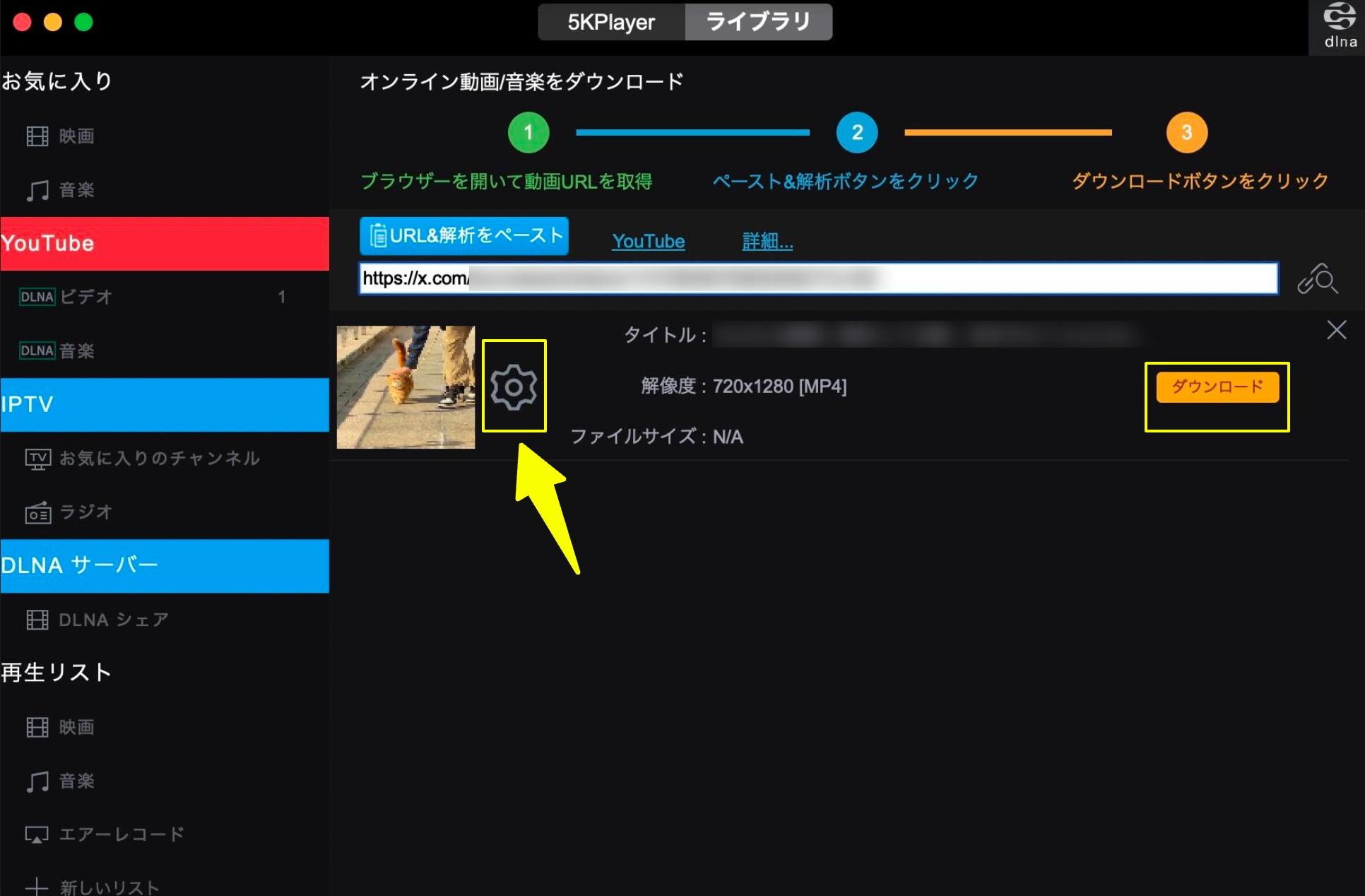
Task: Open ラジオ radio entry
Action: click(69, 512)
